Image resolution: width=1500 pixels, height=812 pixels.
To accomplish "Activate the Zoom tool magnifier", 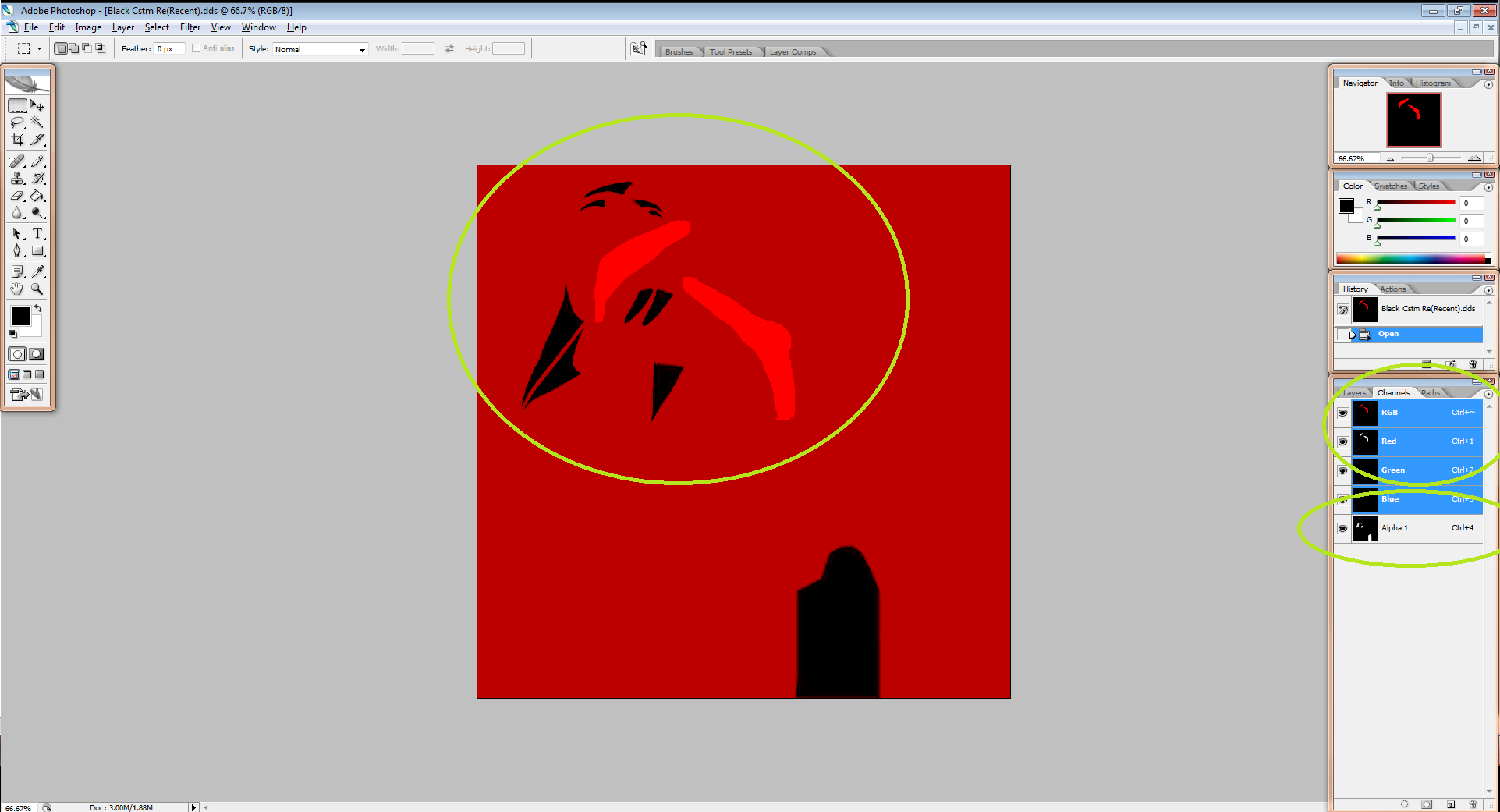I will pyautogui.click(x=37, y=289).
